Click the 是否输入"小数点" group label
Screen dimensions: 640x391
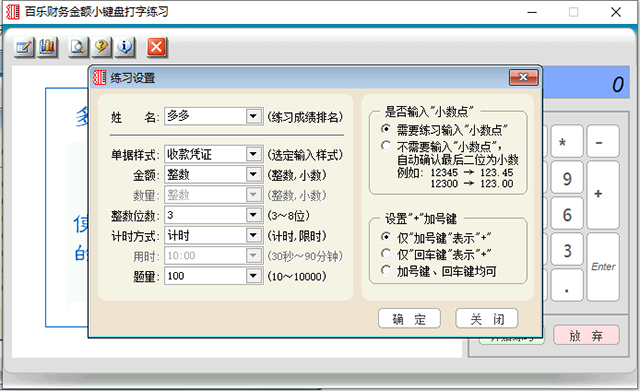click(x=429, y=111)
